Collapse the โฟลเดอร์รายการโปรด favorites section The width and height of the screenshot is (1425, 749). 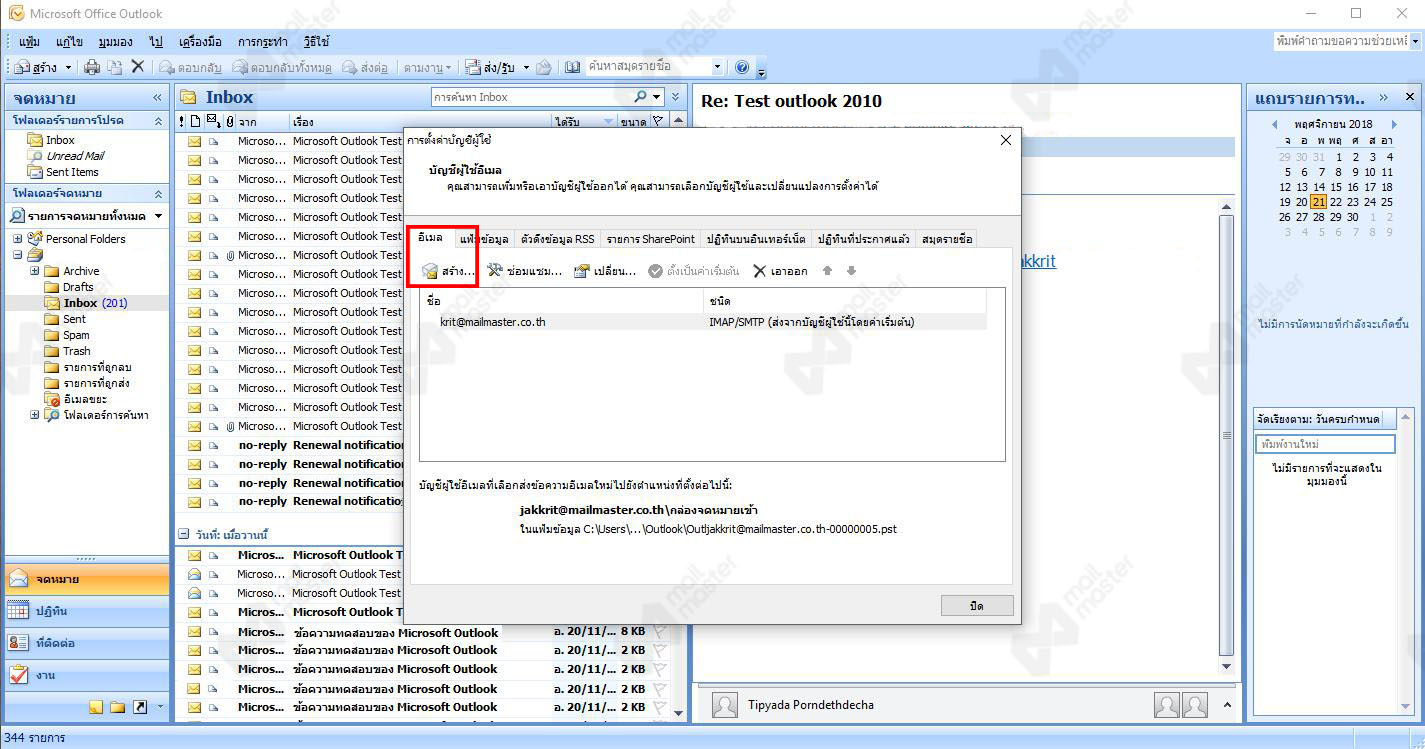pyautogui.click(x=157, y=120)
